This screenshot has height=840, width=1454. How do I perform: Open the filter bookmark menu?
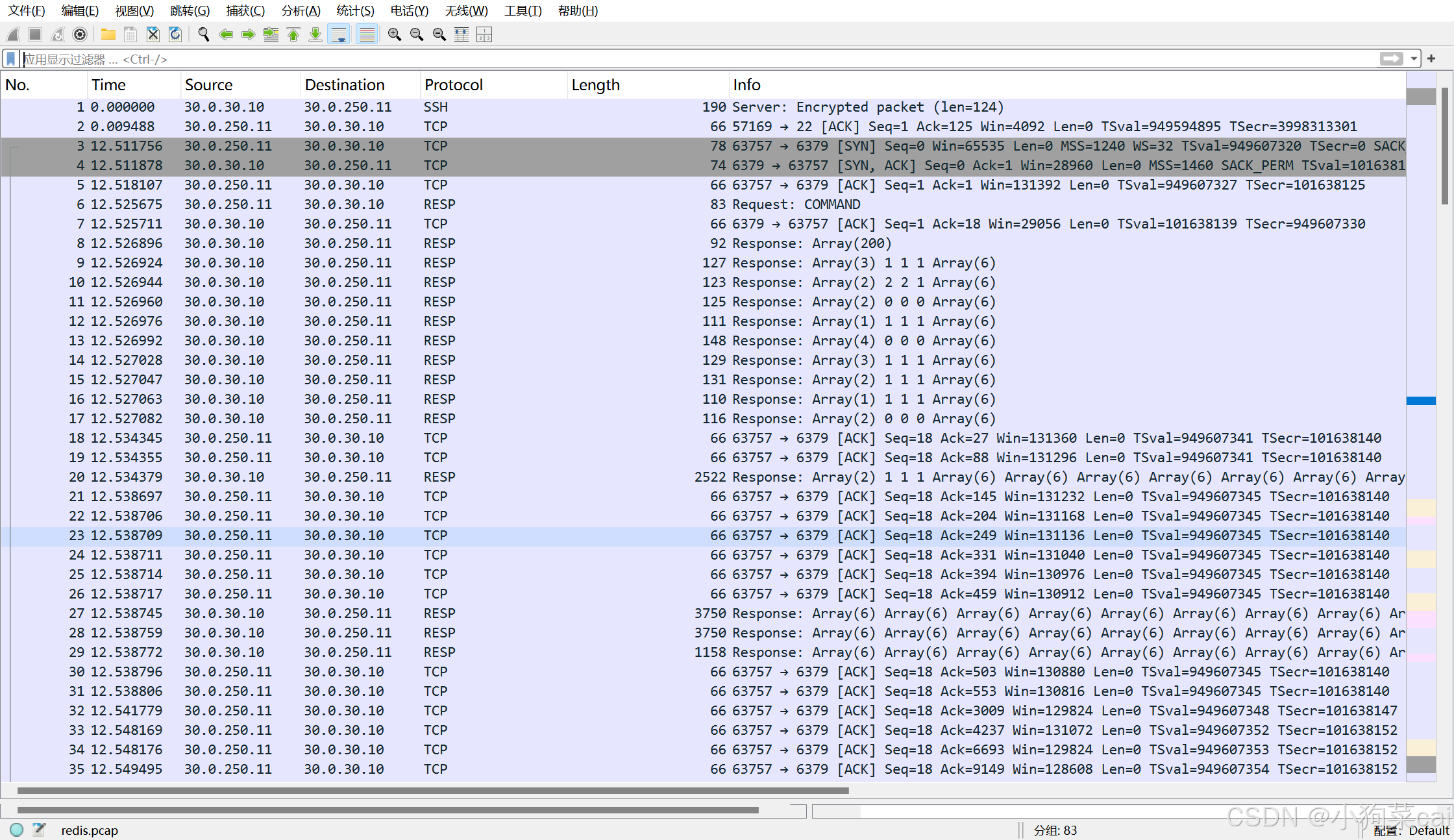[x=10, y=59]
